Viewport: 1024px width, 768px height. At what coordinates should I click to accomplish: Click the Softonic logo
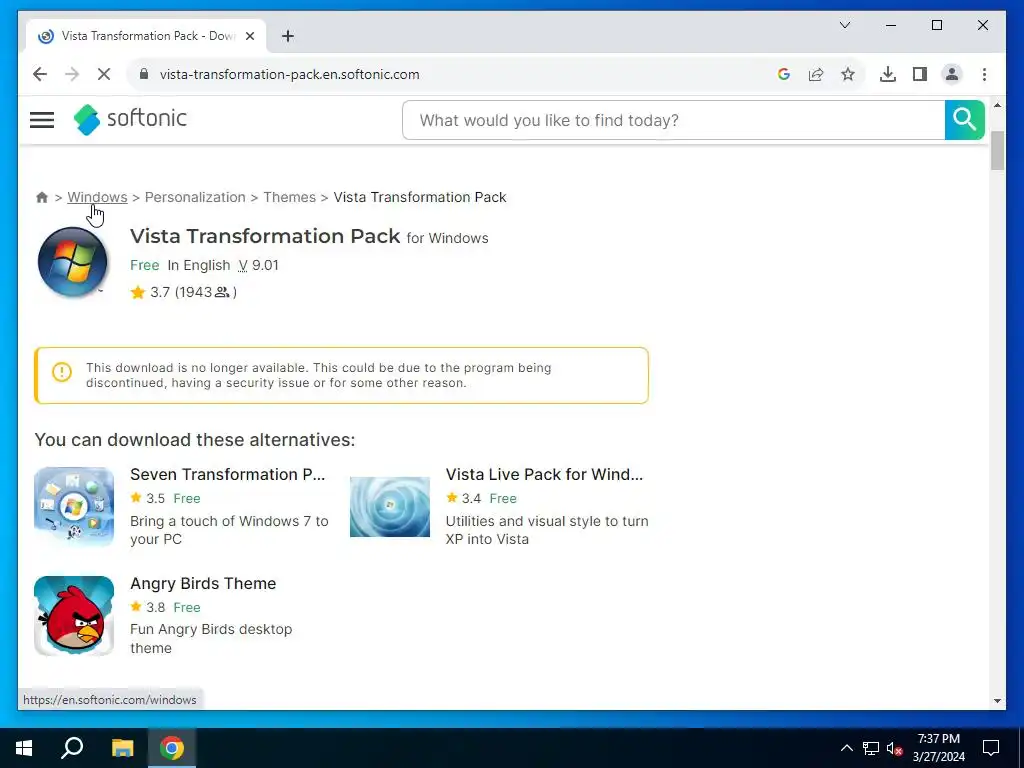coord(130,119)
